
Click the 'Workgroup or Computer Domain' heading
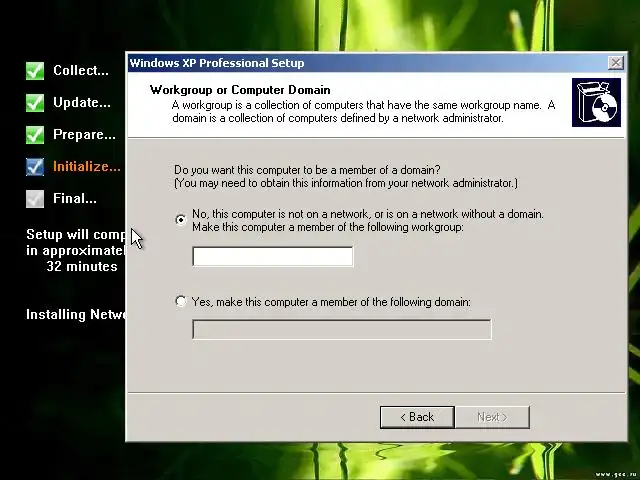(240, 90)
